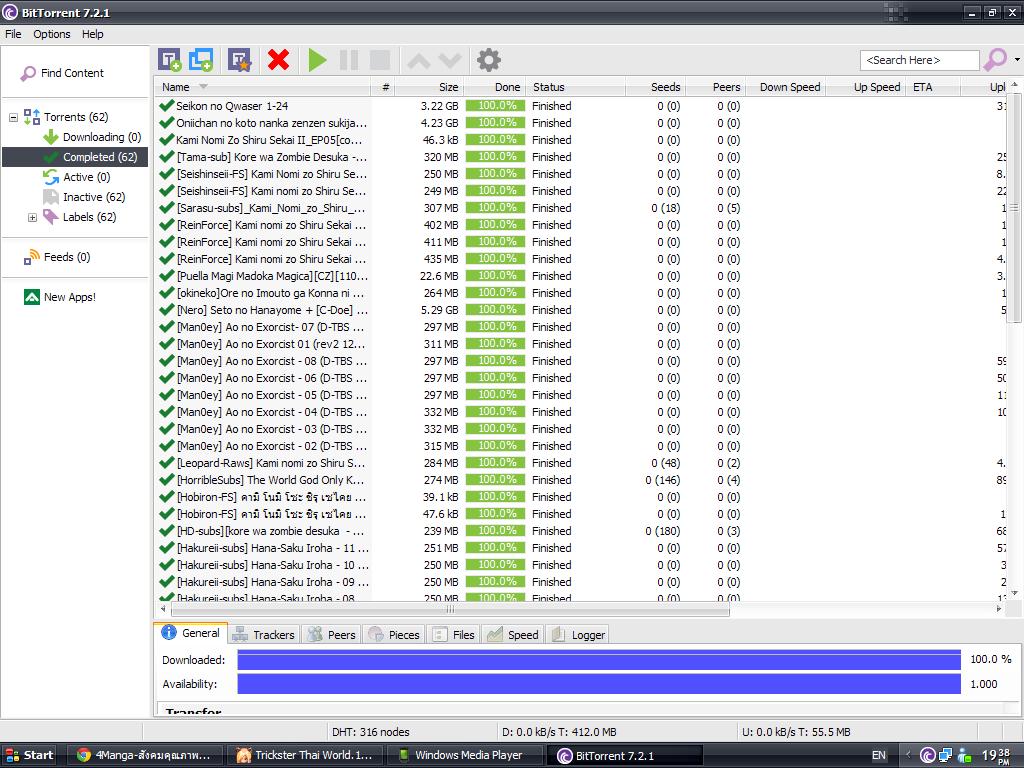This screenshot has width=1024, height=768.
Task: Switch to the Pieces tab
Action: click(x=394, y=635)
